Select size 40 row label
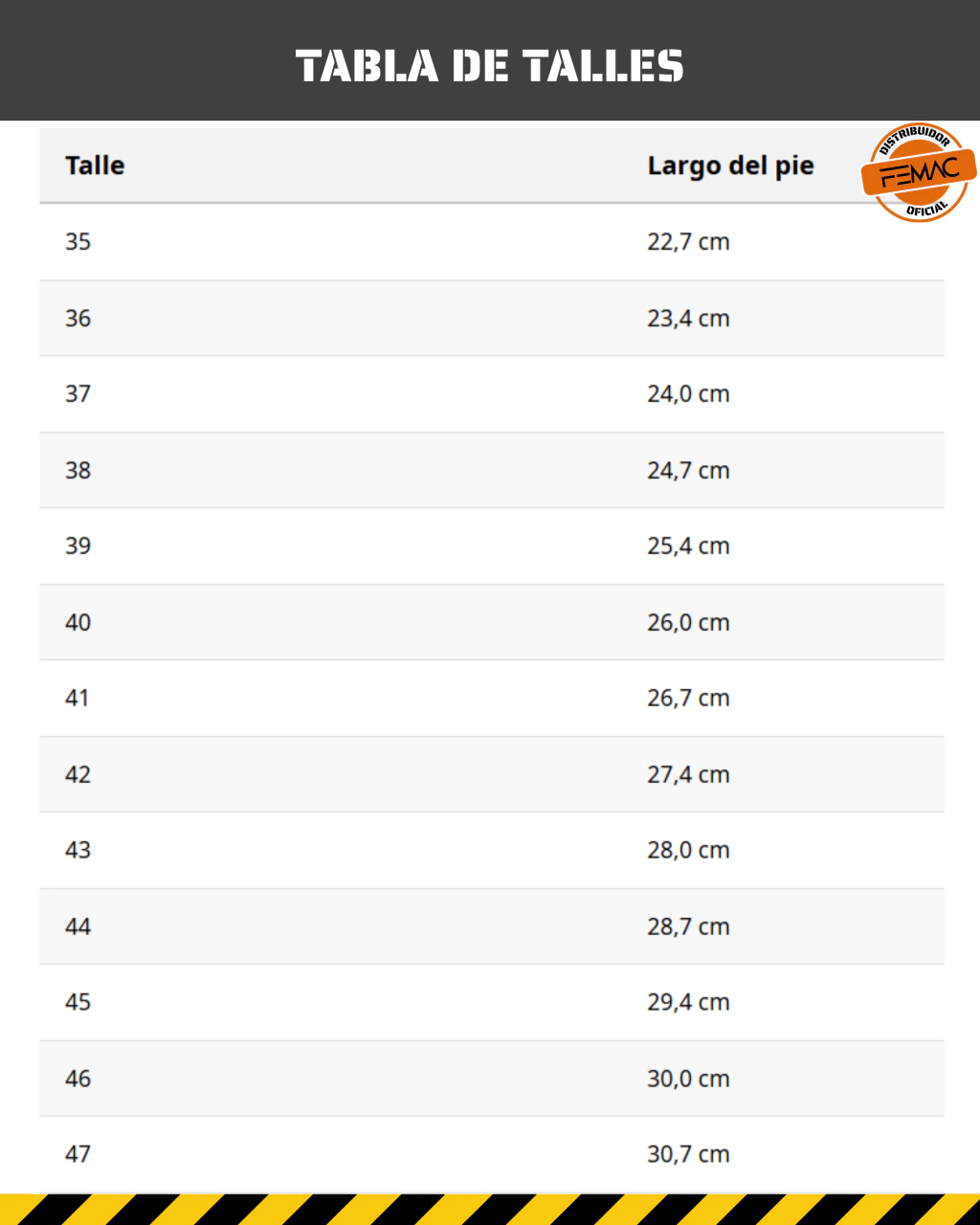Image resolution: width=980 pixels, height=1225 pixels. coord(78,622)
